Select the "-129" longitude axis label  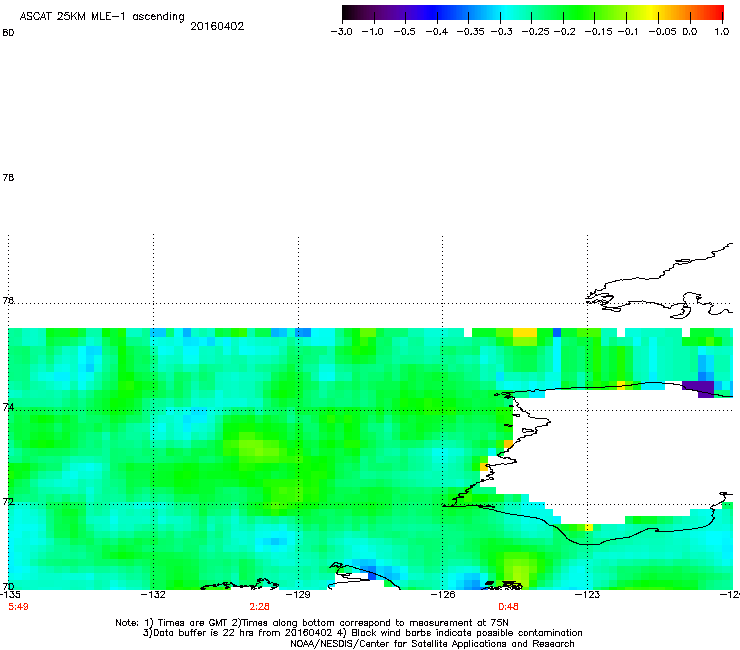[298, 594]
